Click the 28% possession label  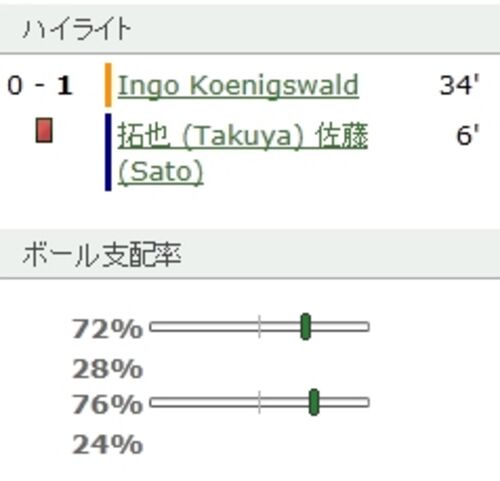[x=108, y=369]
